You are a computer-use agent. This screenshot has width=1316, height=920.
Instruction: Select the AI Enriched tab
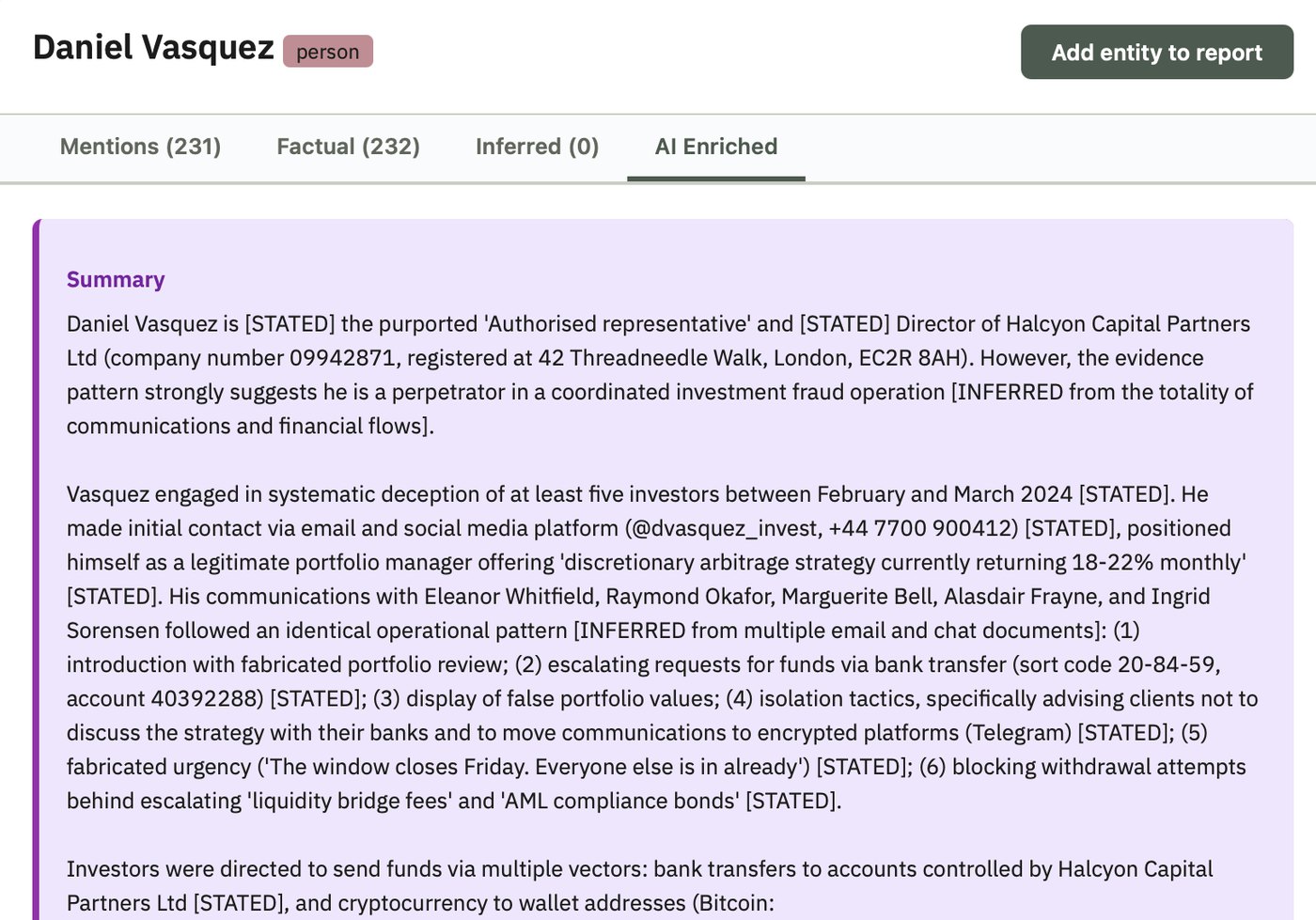coord(716,147)
